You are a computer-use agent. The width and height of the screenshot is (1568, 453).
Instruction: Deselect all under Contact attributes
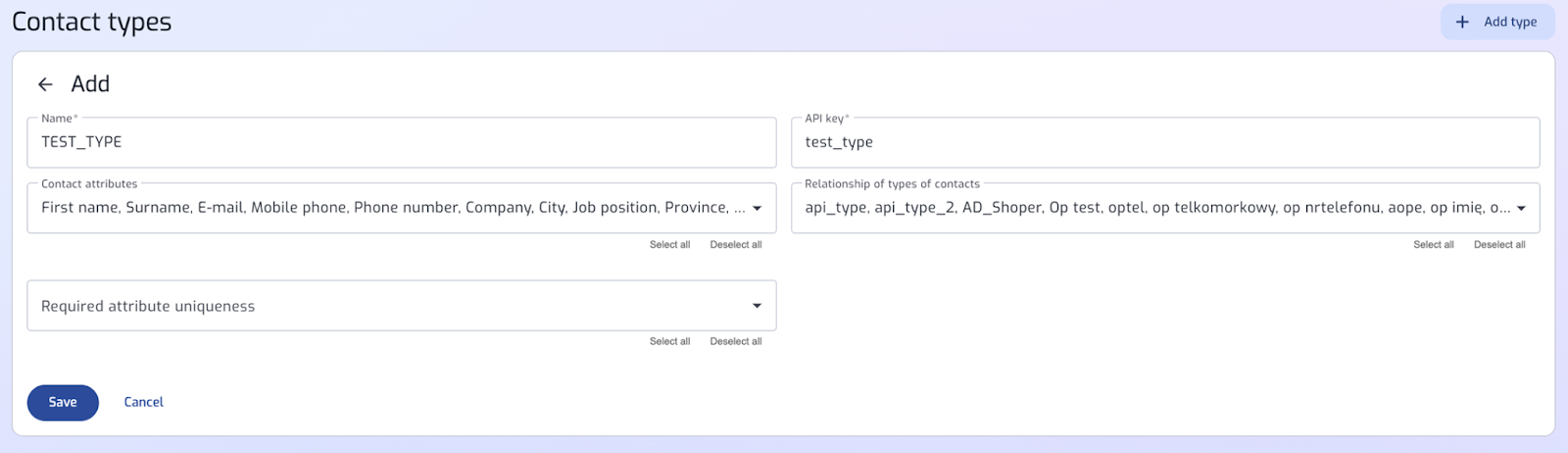click(736, 245)
